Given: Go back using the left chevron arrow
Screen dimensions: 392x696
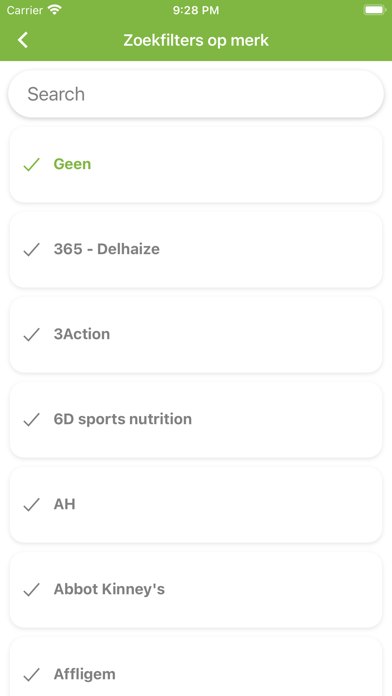Looking at the screenshot, I should (23, 40).
